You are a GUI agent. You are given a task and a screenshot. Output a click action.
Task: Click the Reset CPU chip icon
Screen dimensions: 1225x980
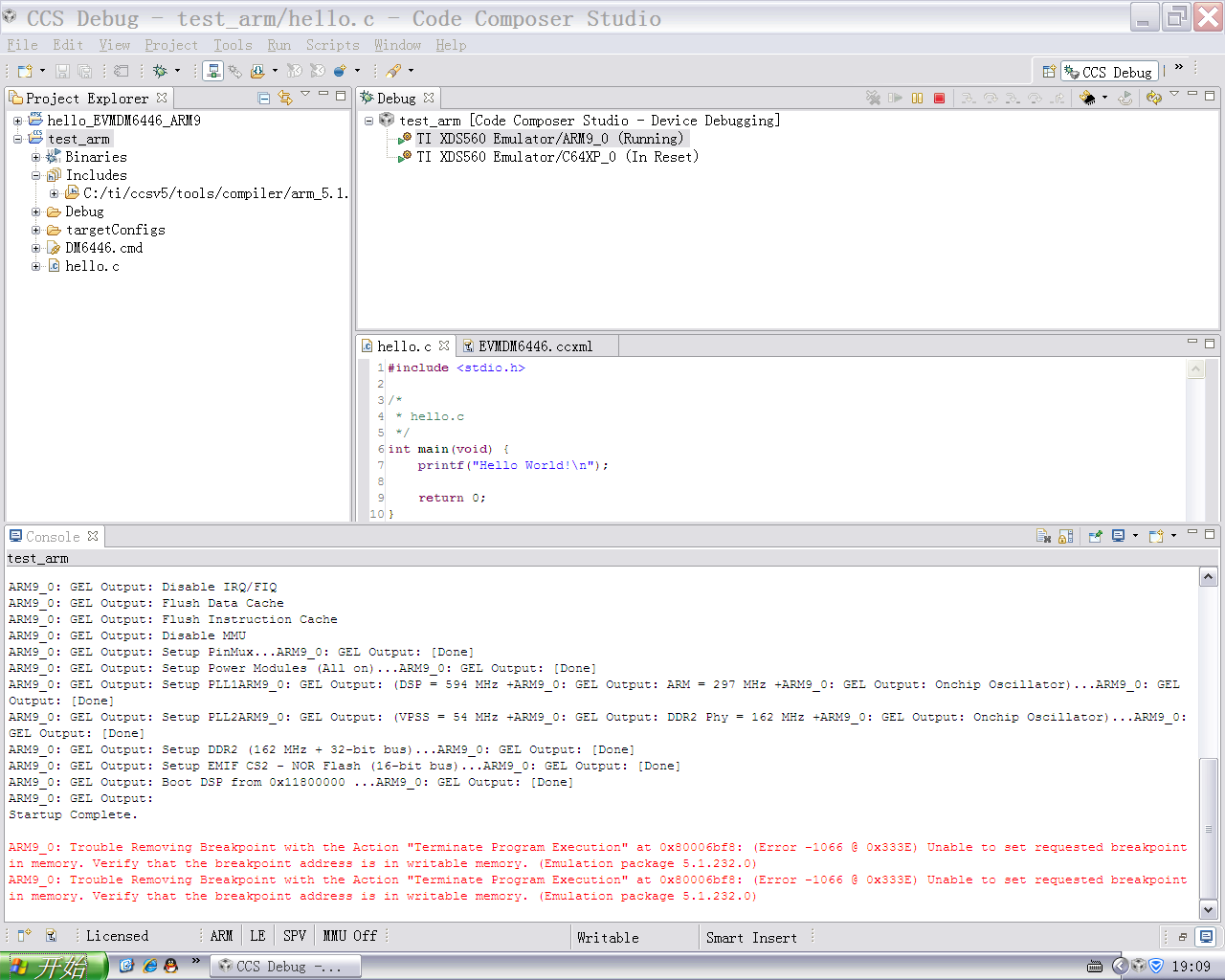point(1087,98)
